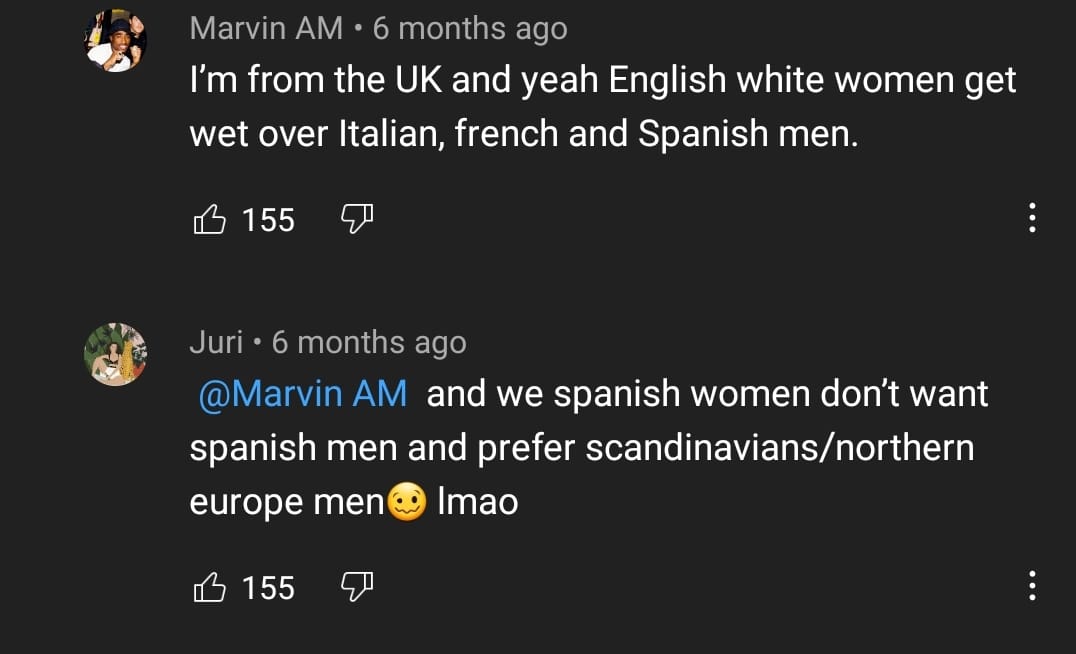The image size is (1076, 654).
Task: Open three-dot options for Marvin AM's comment
Action: (1032, 218)
